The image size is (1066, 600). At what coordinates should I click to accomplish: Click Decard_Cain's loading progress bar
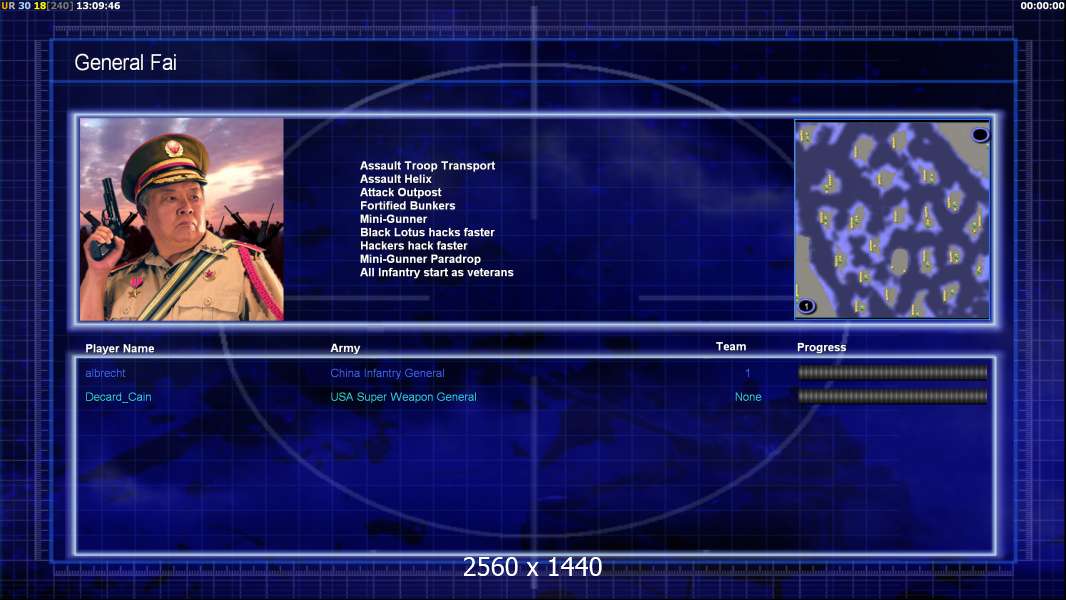[x=892, y=396]
